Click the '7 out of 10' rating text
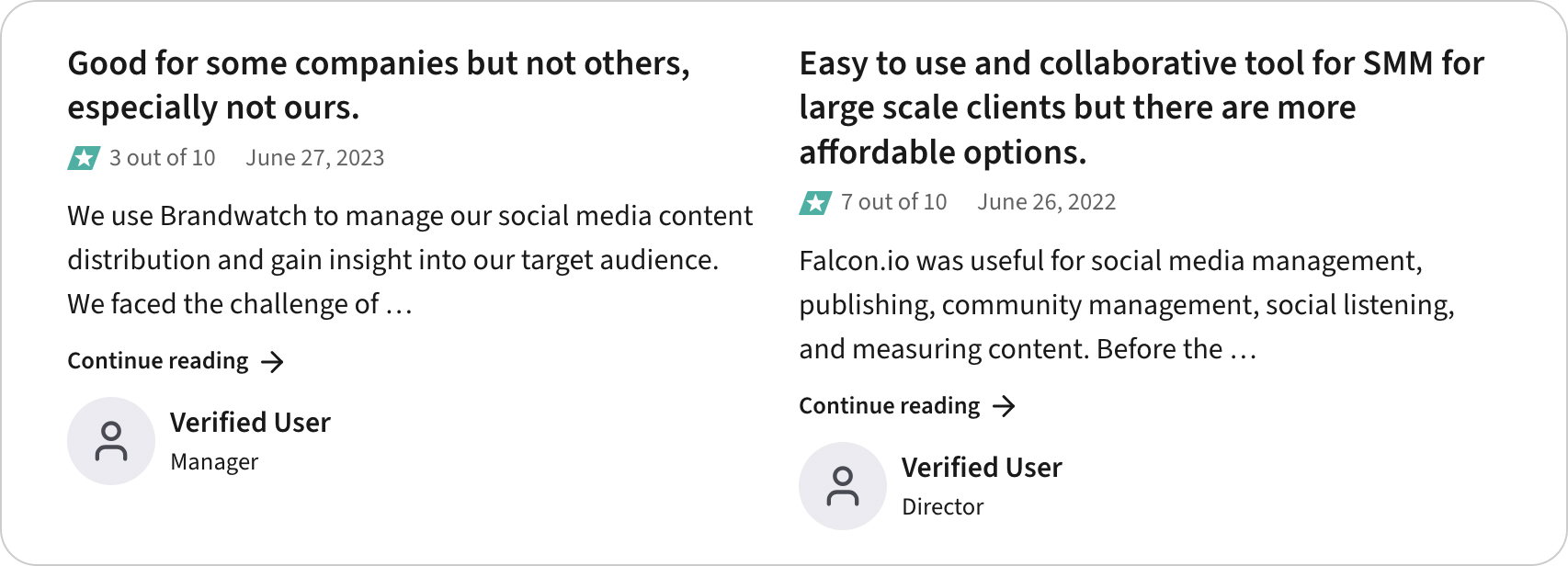This screenshot has width=1568, height=566. click(x=893, y=202)
